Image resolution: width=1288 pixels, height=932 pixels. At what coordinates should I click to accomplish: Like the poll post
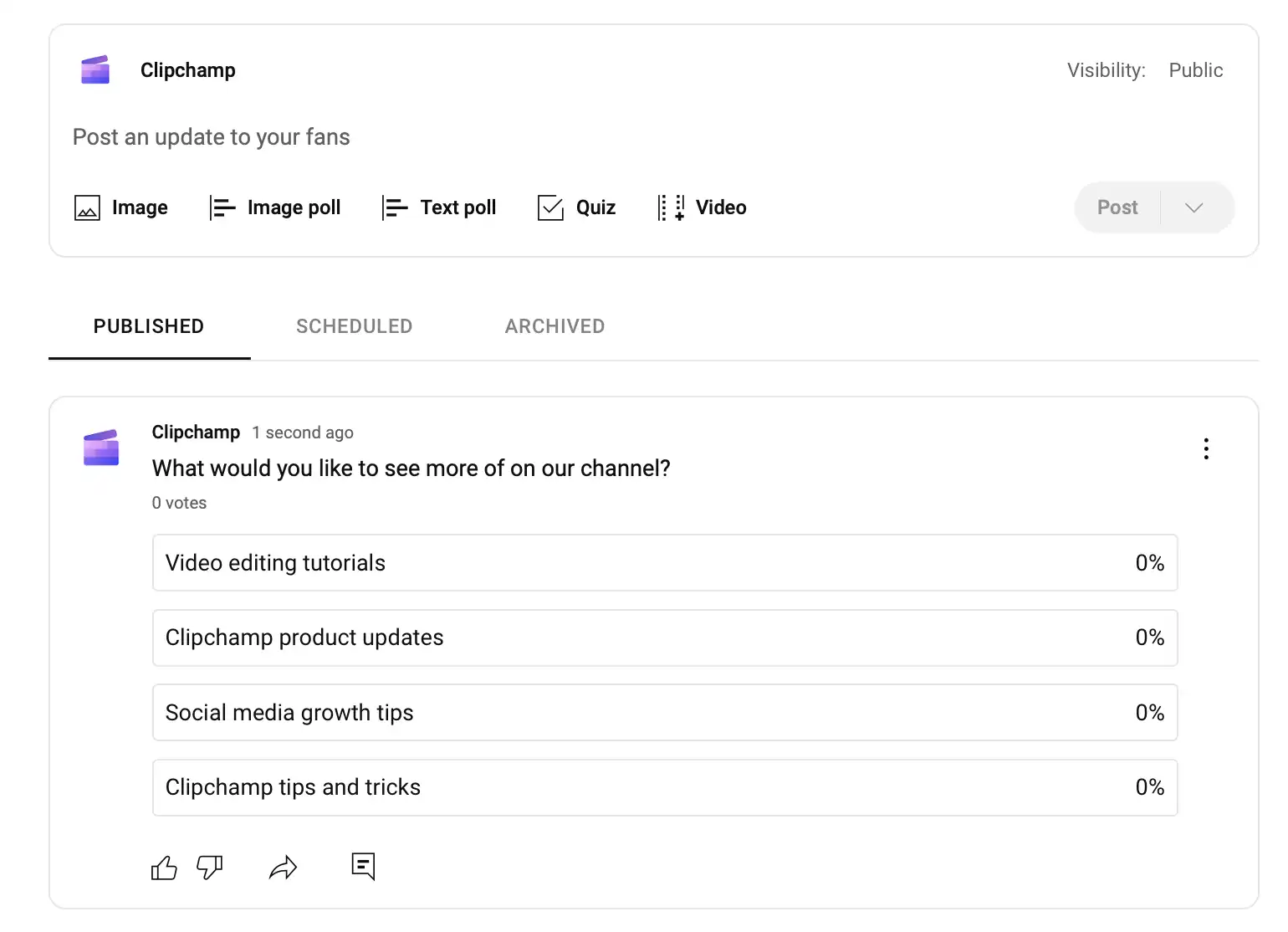(164, 868)
